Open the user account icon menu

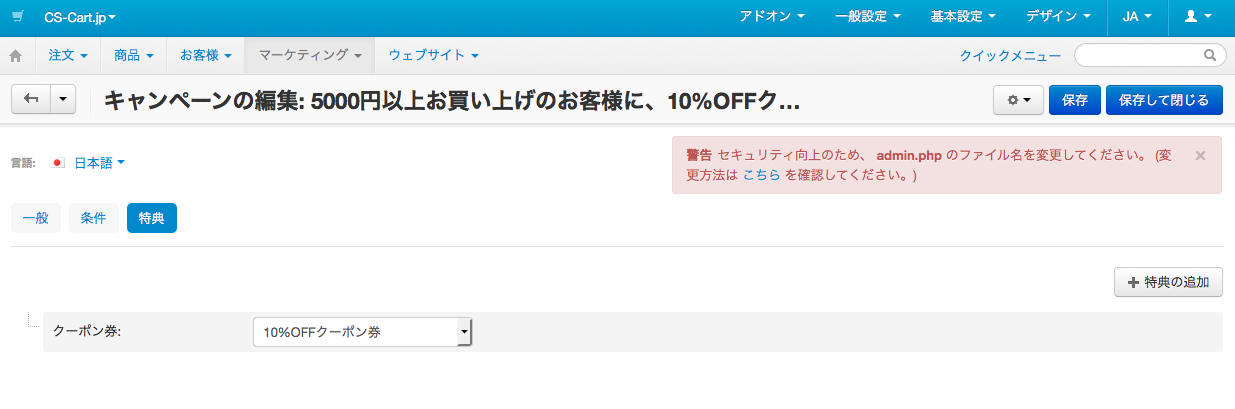tap(1197, 17)
